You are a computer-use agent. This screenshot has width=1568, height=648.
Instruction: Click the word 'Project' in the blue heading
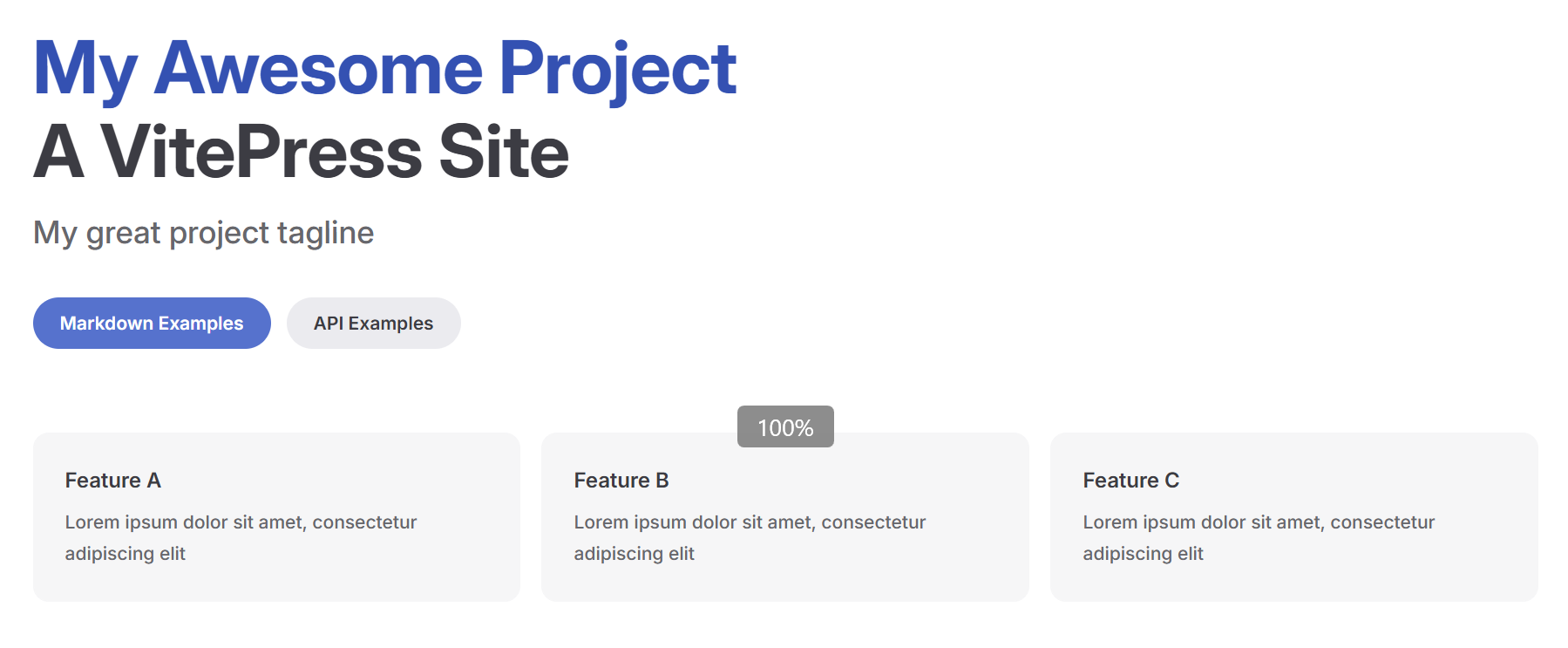(617, 68)
